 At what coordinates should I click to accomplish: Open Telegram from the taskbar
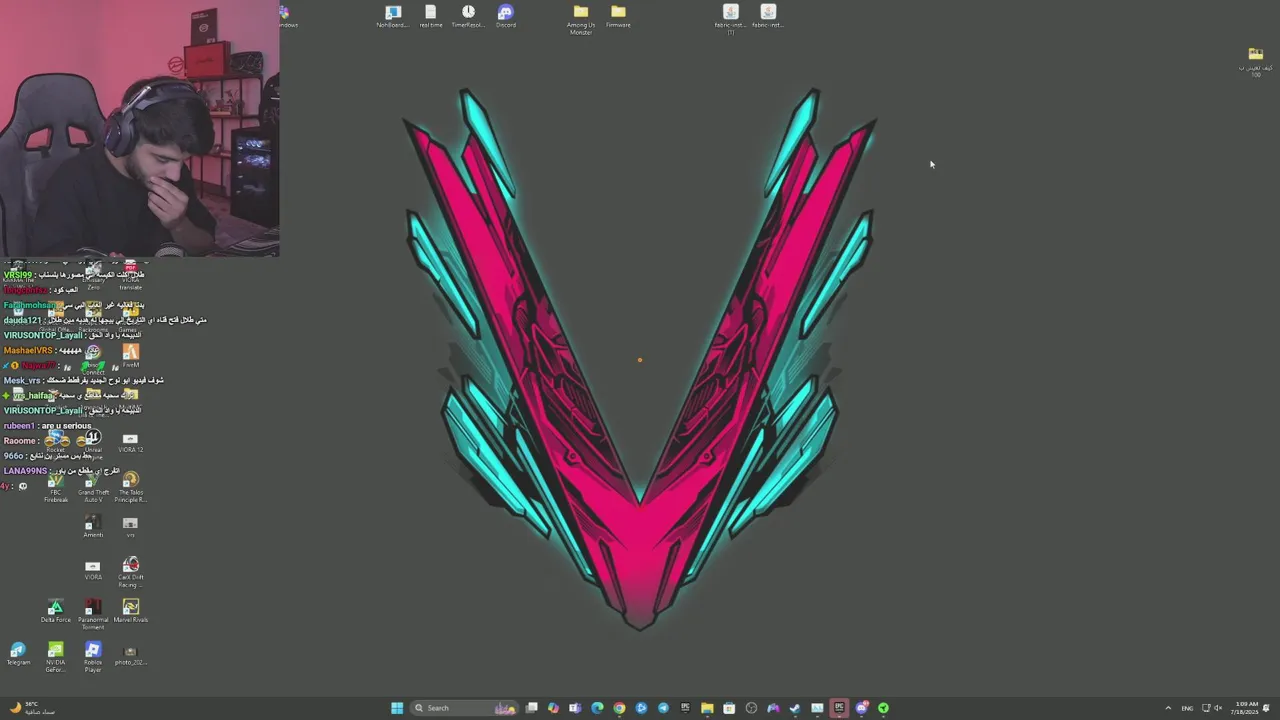click(663, 708)
